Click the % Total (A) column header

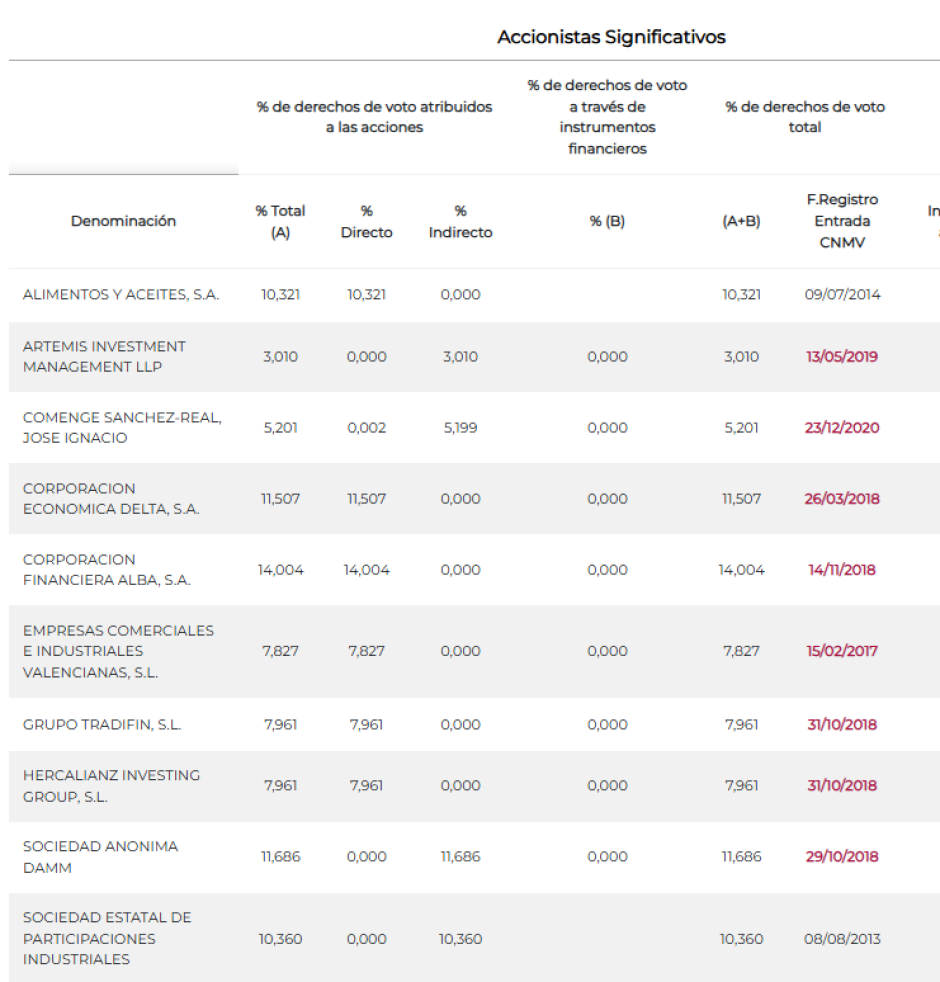coord(280,222)
